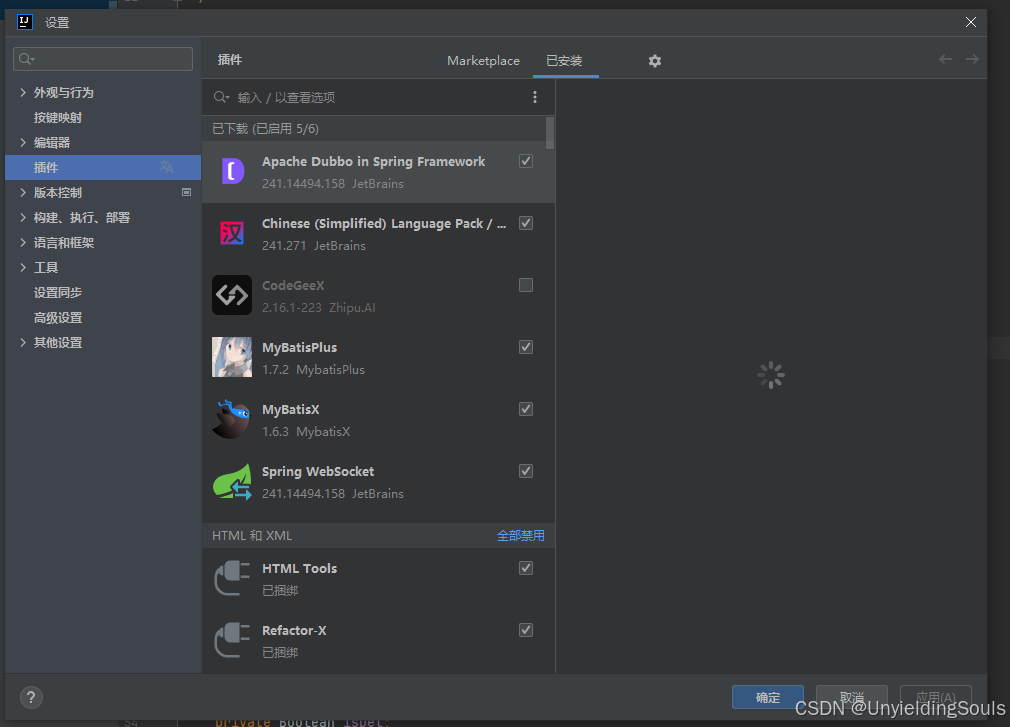This screenshot has width=1010, height=727.
Task: Uncheck the Refactor-X plugin
Action: [x=526, y=630]
